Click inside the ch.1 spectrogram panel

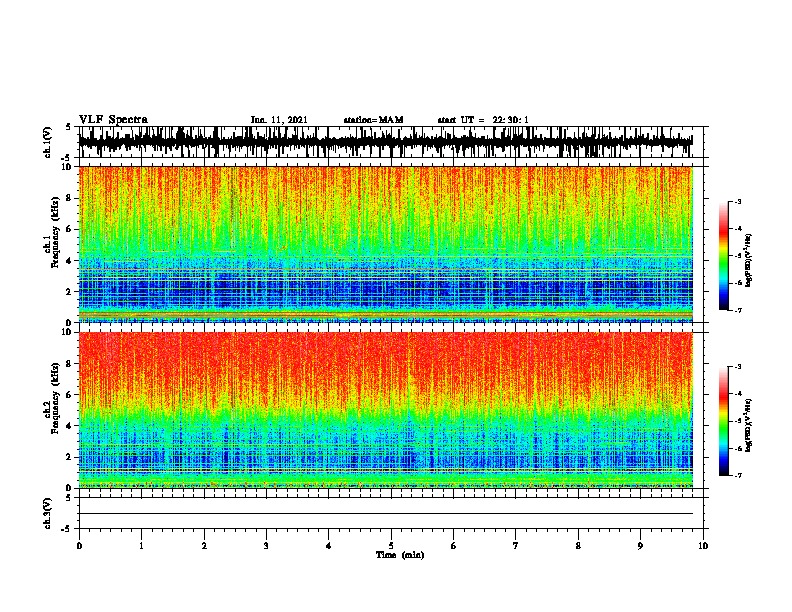pyautogui.click(x=385, y=244)
